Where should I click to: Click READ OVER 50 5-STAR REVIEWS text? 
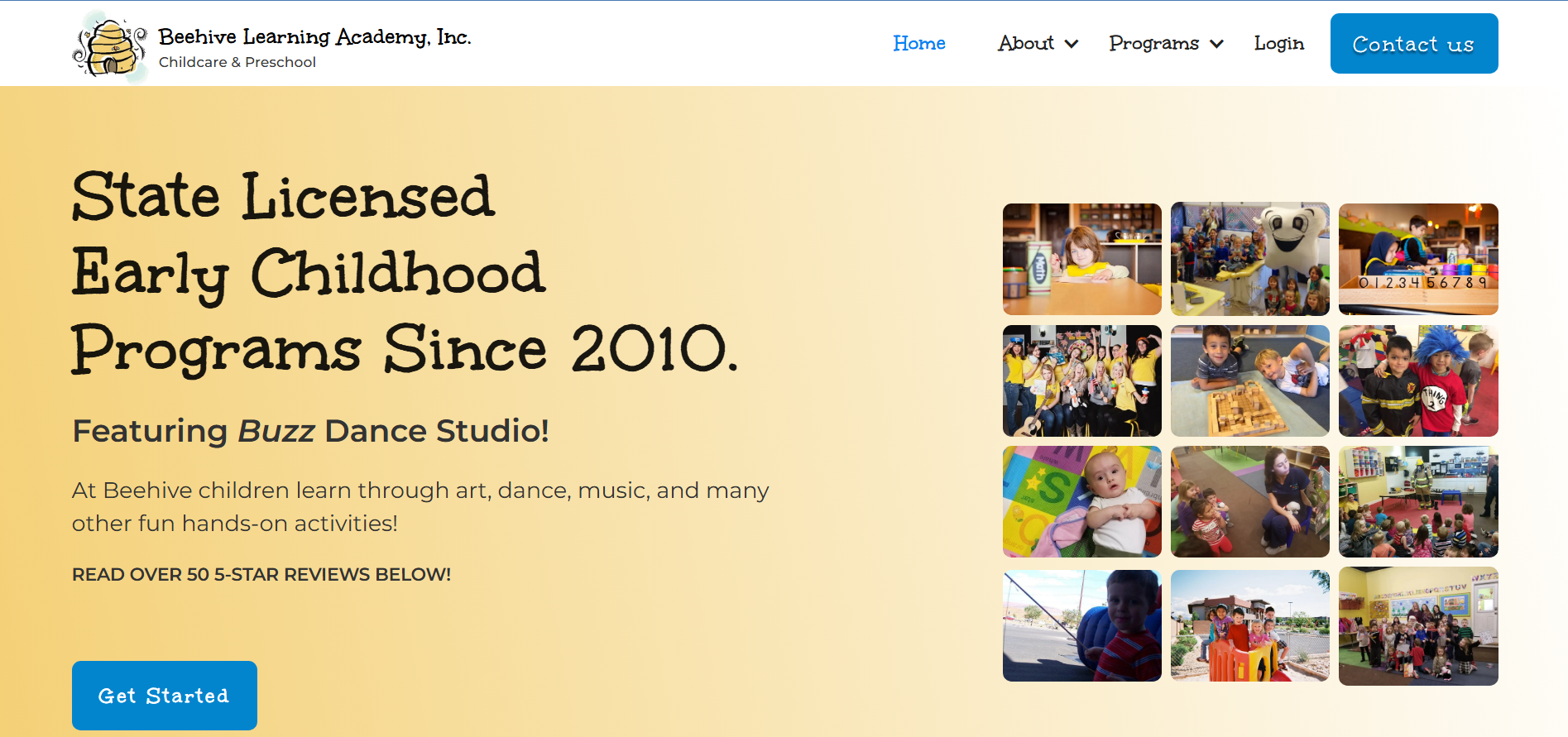click(261, 574)
